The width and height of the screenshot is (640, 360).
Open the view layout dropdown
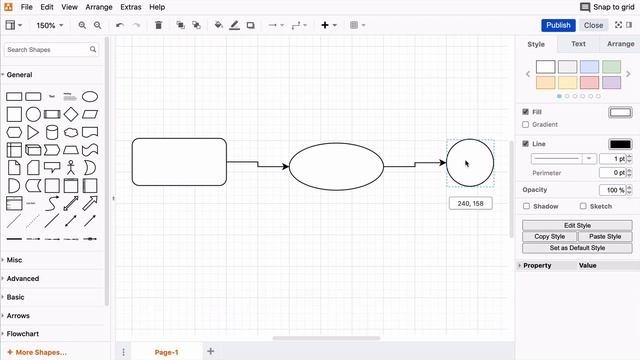coord(13,25)
